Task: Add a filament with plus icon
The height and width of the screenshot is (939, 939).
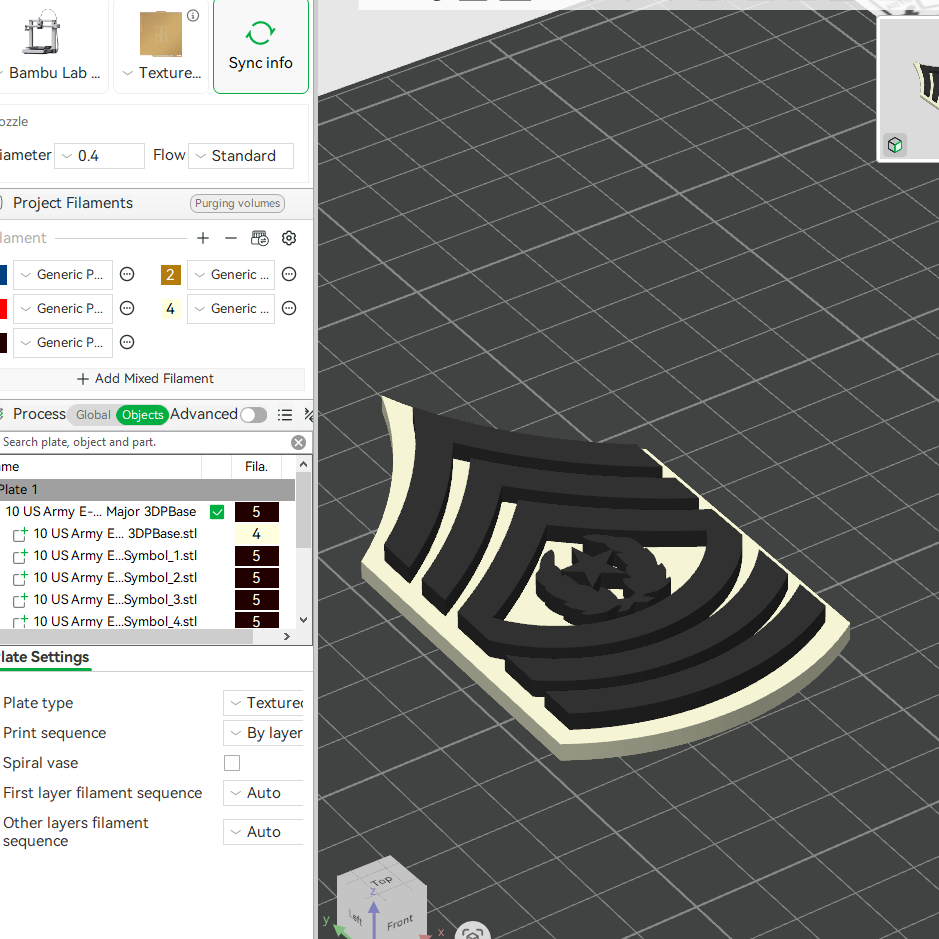Action: coord(203,238)
